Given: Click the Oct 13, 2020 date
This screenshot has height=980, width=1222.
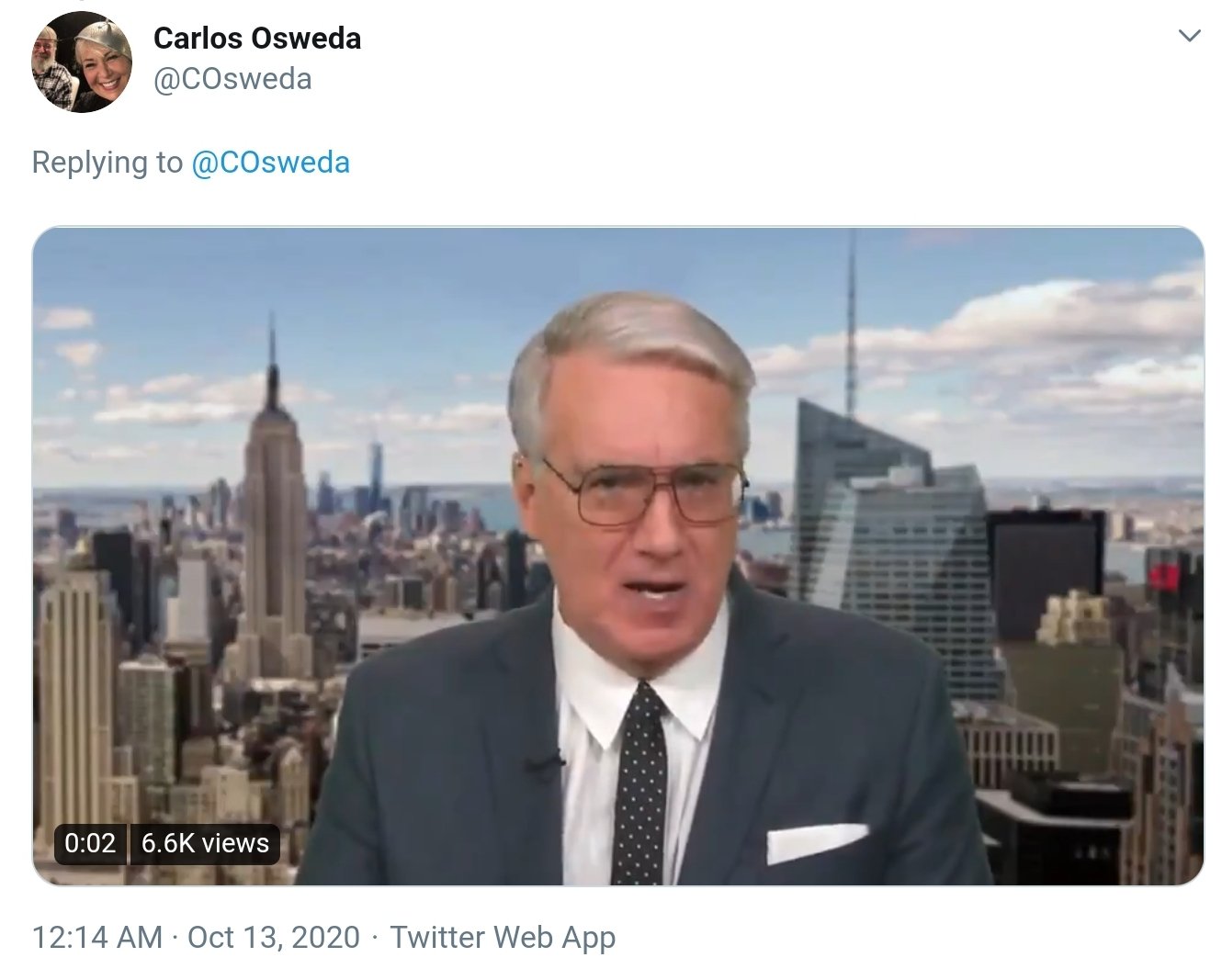Looking at the screenshot, I should click(x=274, y=938).
